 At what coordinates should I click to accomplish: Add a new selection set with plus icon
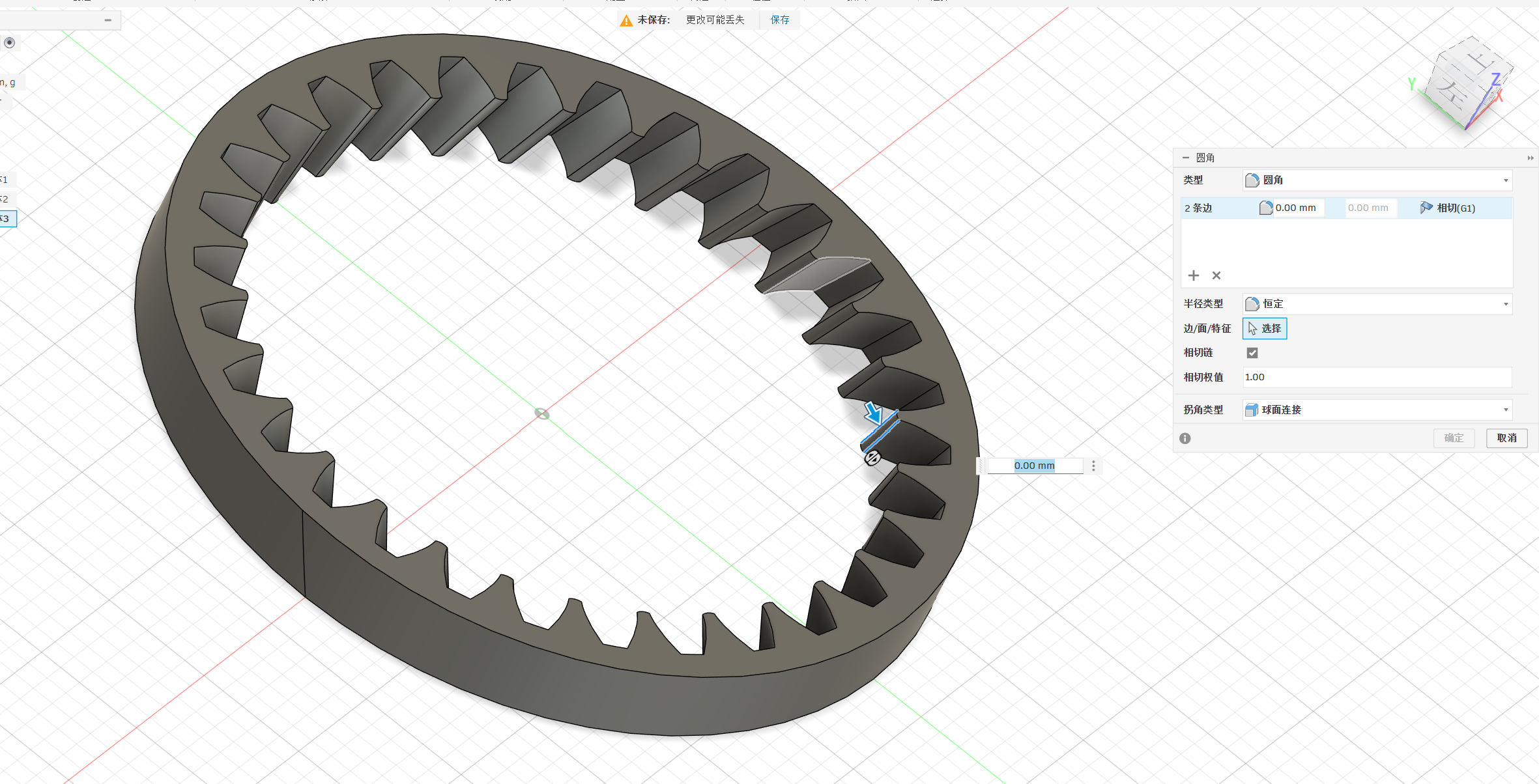(1194, 275)
